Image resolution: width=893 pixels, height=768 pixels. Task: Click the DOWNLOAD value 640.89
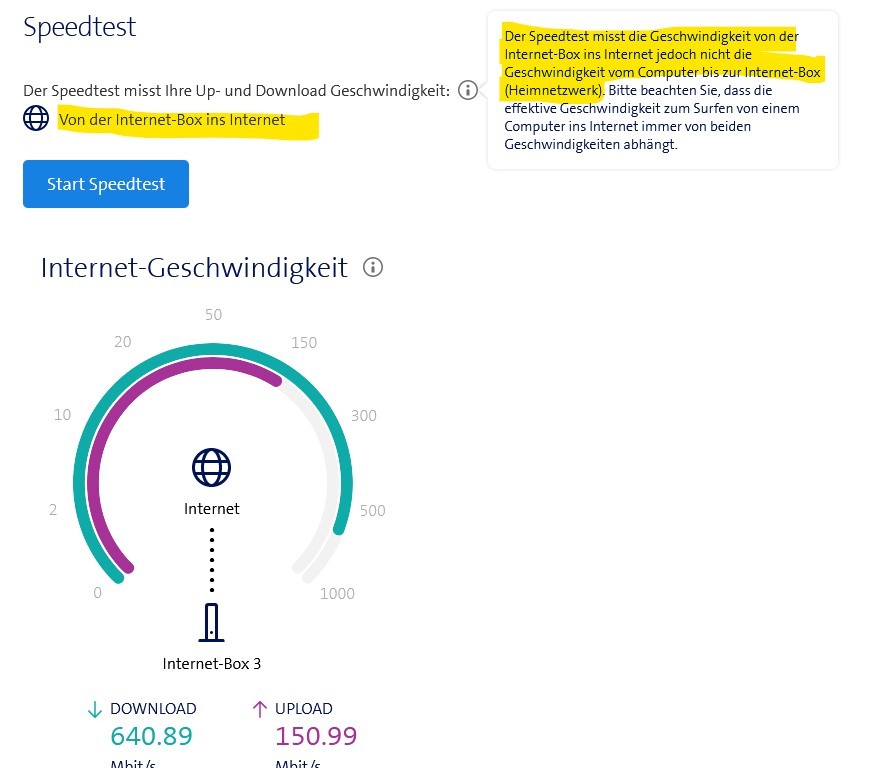(x=151, y=736)
